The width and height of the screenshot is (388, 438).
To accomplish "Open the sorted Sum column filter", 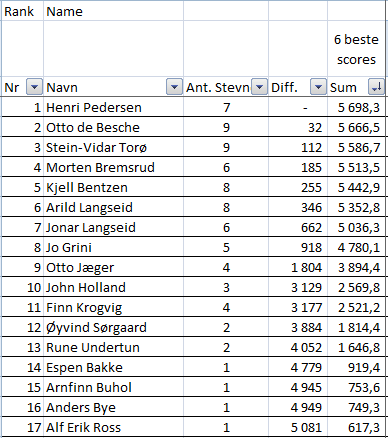I will point(376,87).
